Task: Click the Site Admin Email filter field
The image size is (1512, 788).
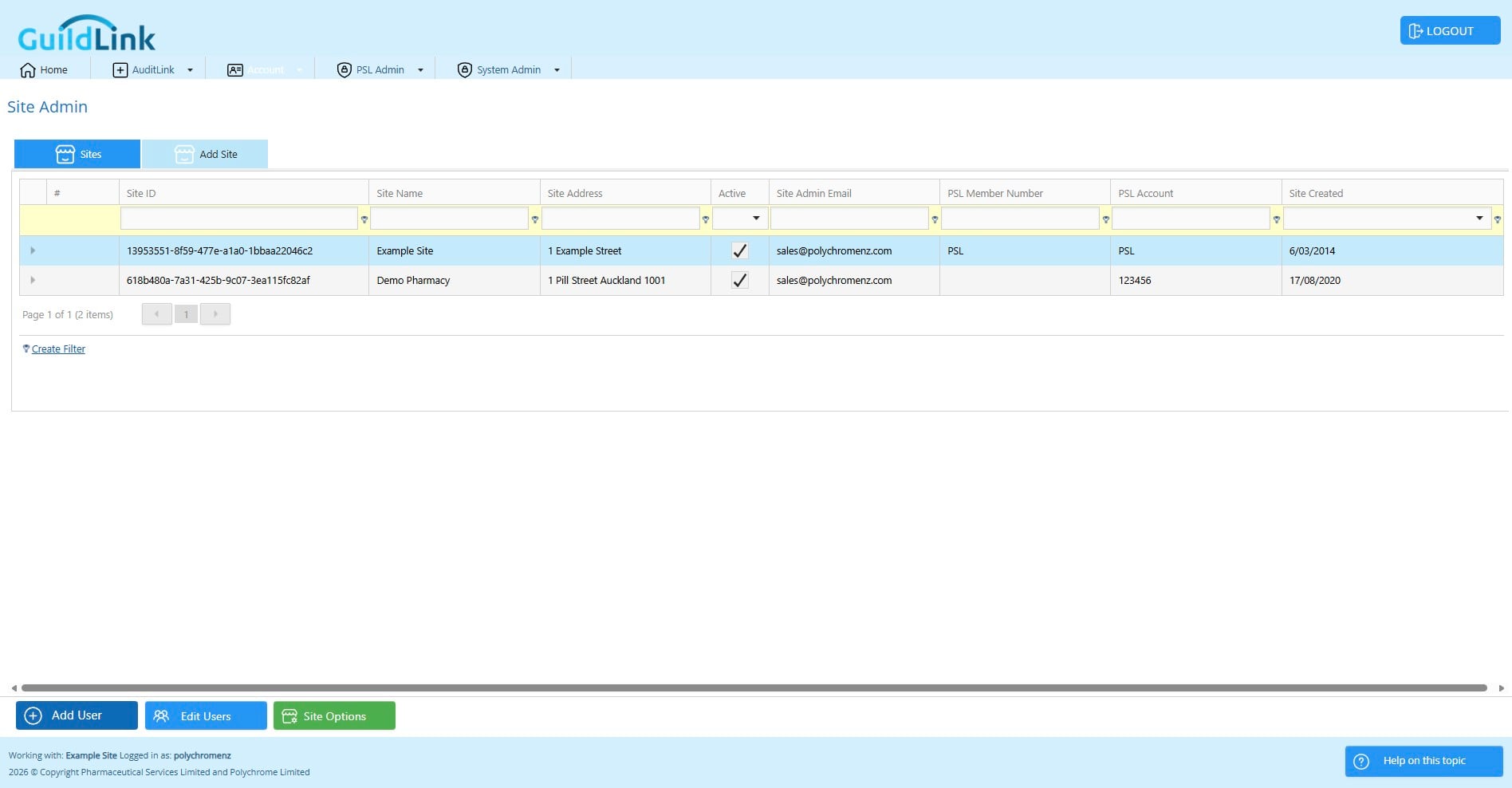Action: [x=849, y=218]
